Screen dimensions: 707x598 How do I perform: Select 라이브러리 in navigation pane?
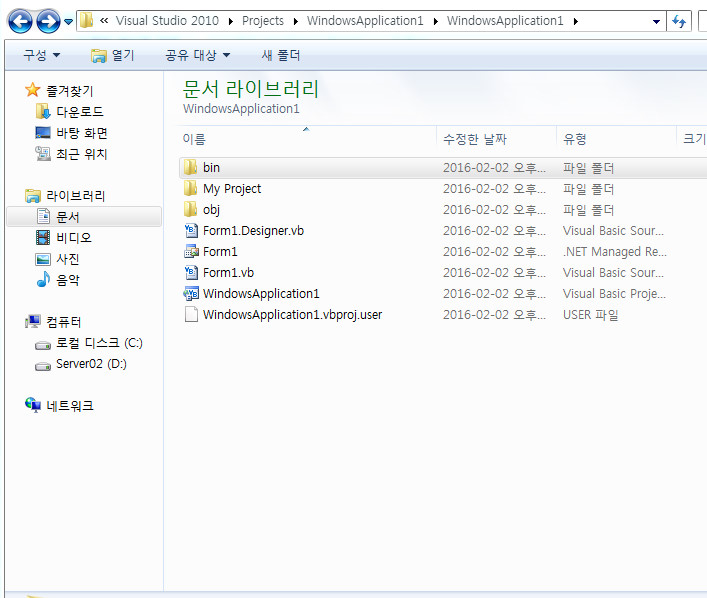pyautogui.click(x=75, y=196)
